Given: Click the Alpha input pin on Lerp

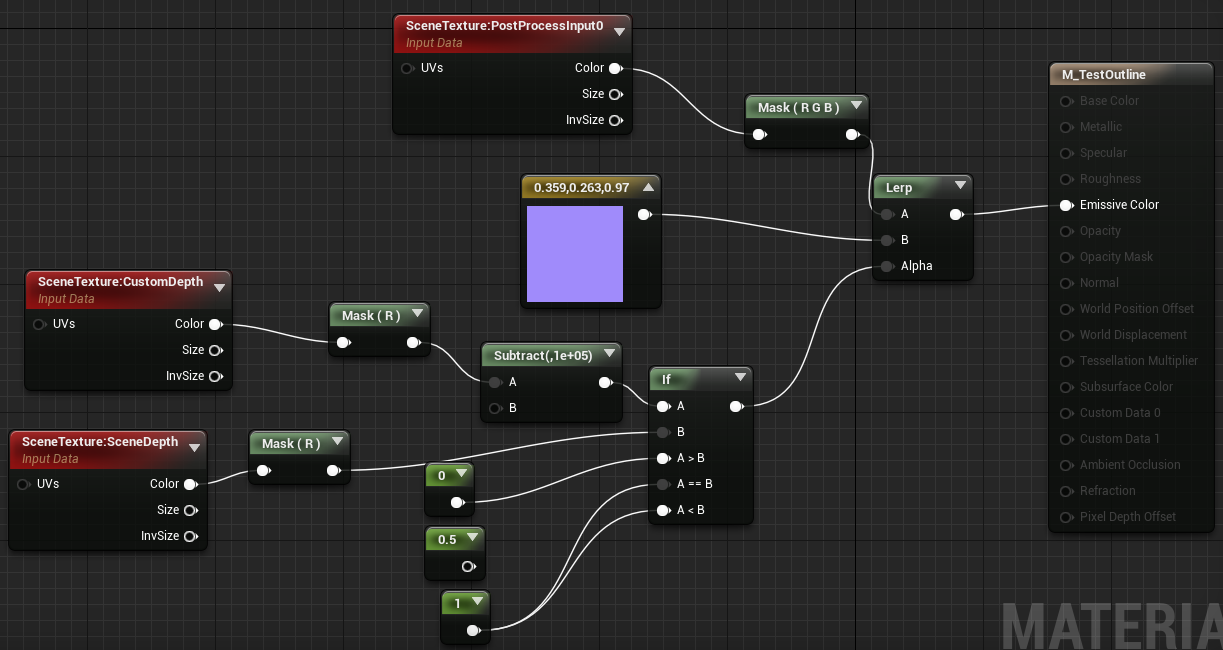Looking at the screenshot, I should coord(887,266).
